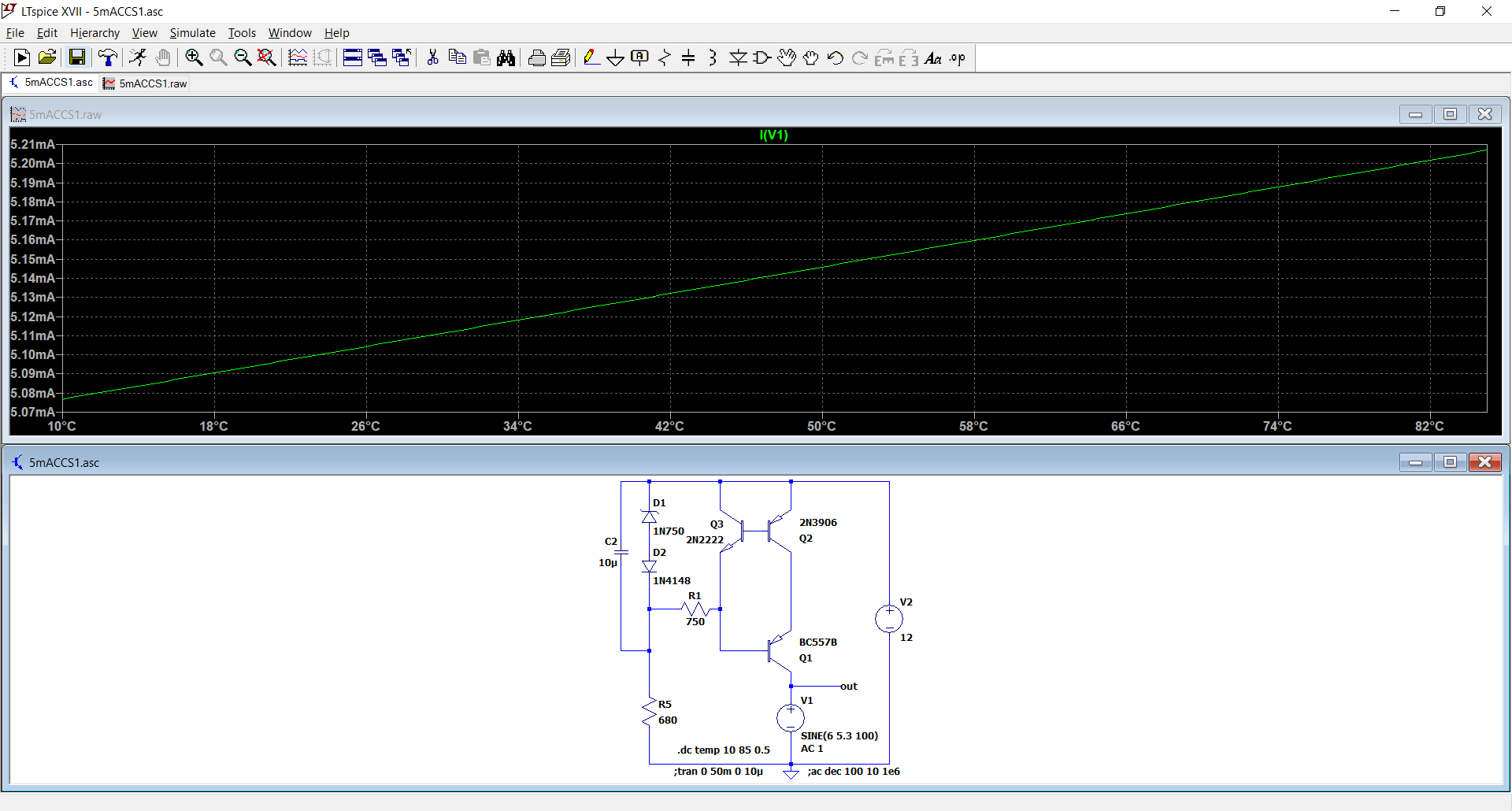The height and width of the screenshot is (811, 1512).
Task: Tile windows horizontally icon
Action: pyautogui.click(x=353, y=57)
